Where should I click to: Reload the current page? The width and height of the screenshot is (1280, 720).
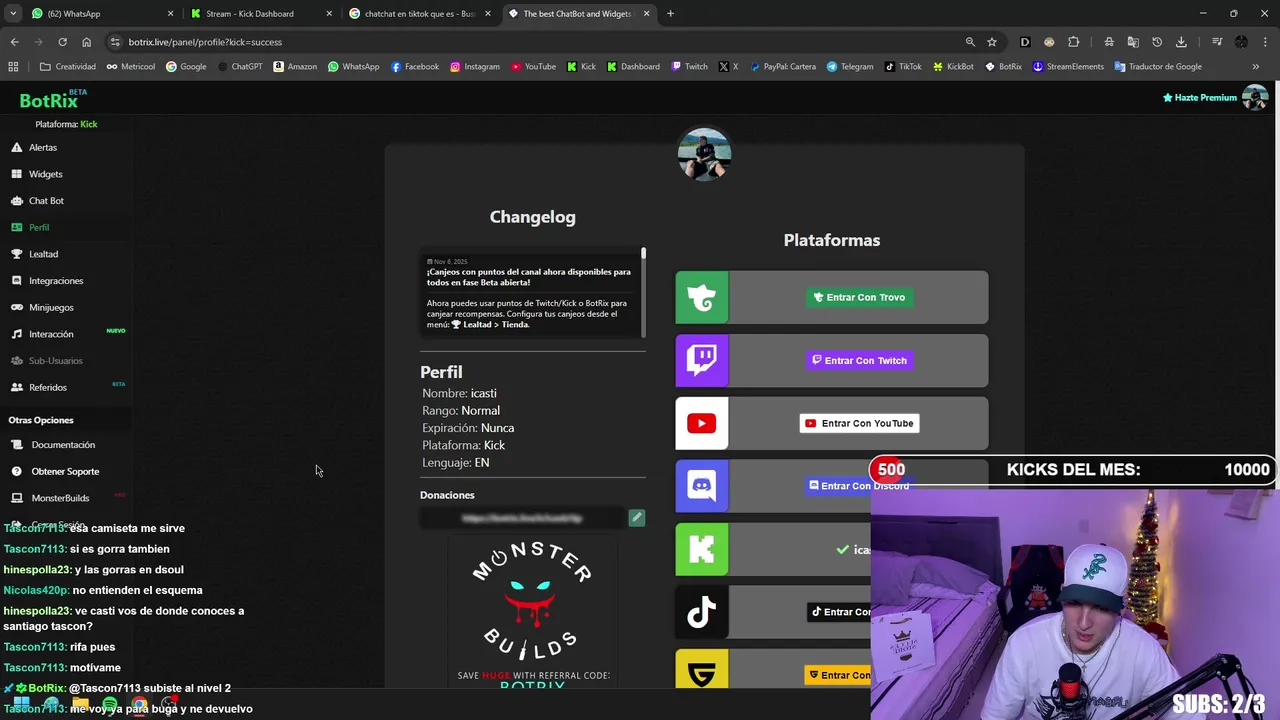(62, 42)
